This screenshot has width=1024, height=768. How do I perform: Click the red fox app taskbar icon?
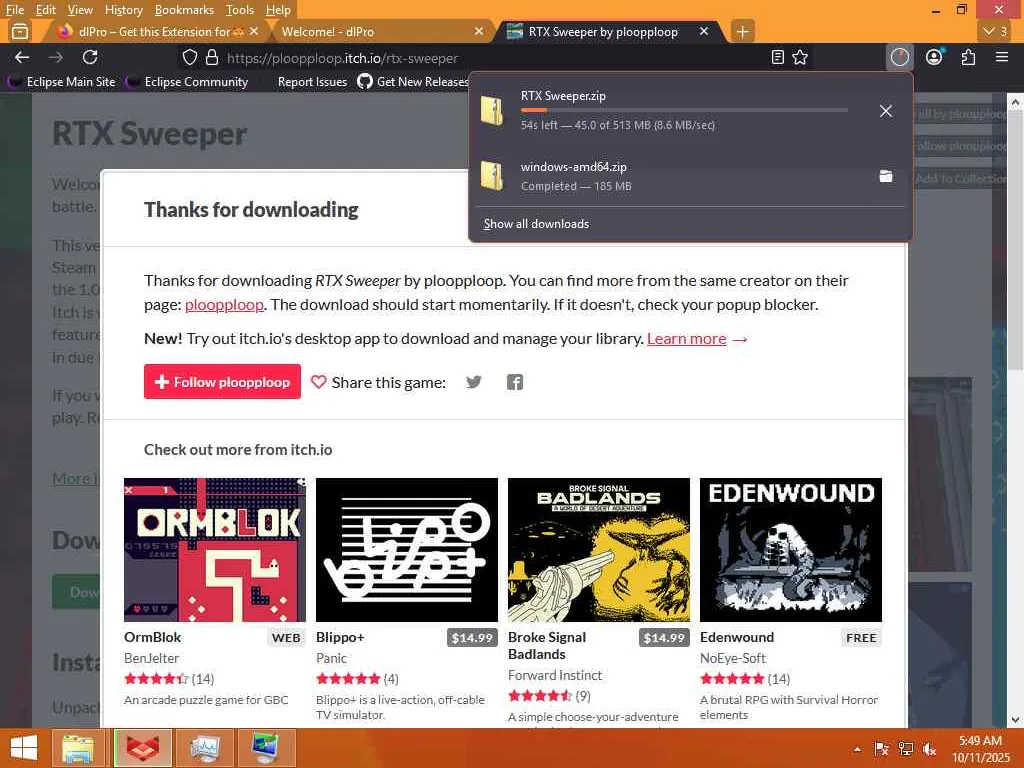click(143, 748)
